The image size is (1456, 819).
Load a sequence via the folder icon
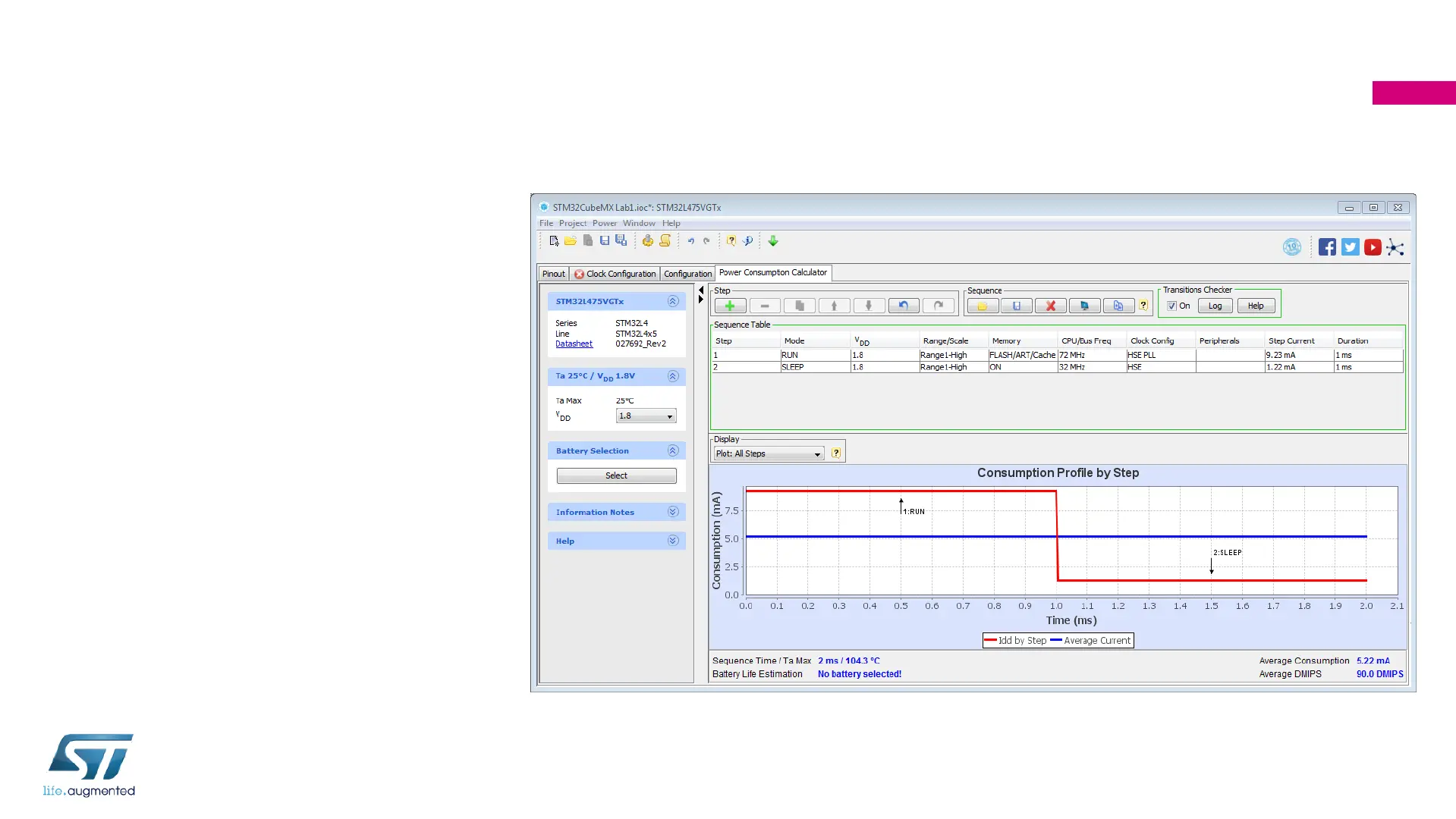point(982,306)
